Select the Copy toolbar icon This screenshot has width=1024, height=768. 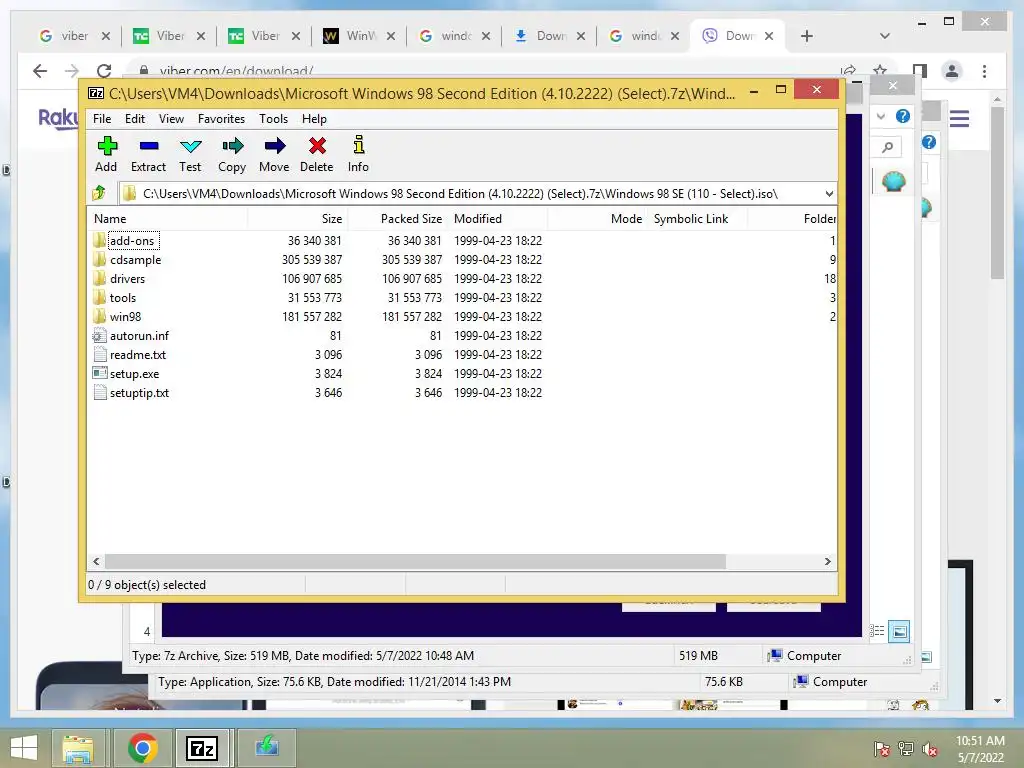[x=232, y=154]
